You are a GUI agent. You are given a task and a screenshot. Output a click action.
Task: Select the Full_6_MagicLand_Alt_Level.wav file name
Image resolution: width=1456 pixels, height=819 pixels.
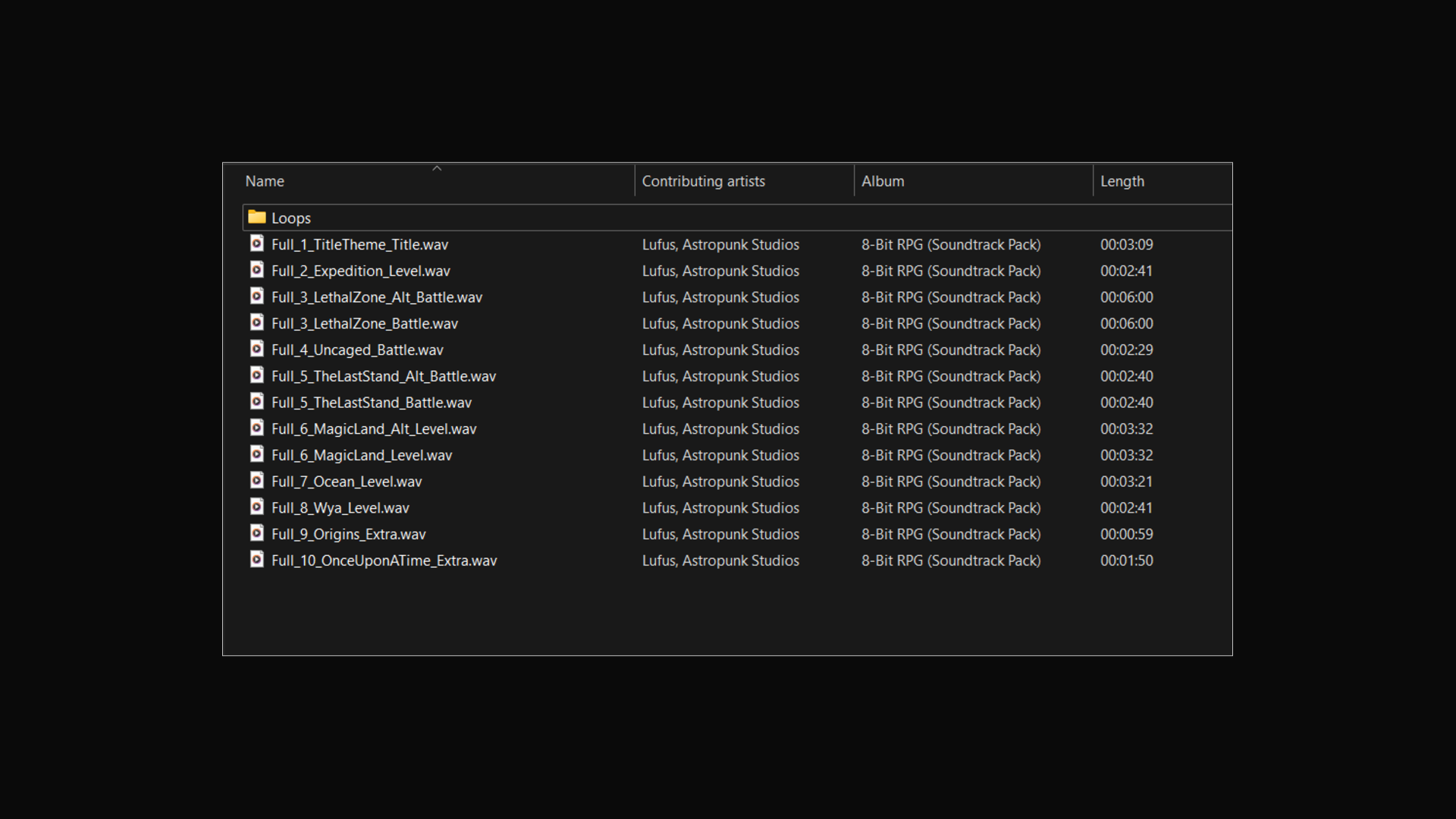(x=374, y=429)
